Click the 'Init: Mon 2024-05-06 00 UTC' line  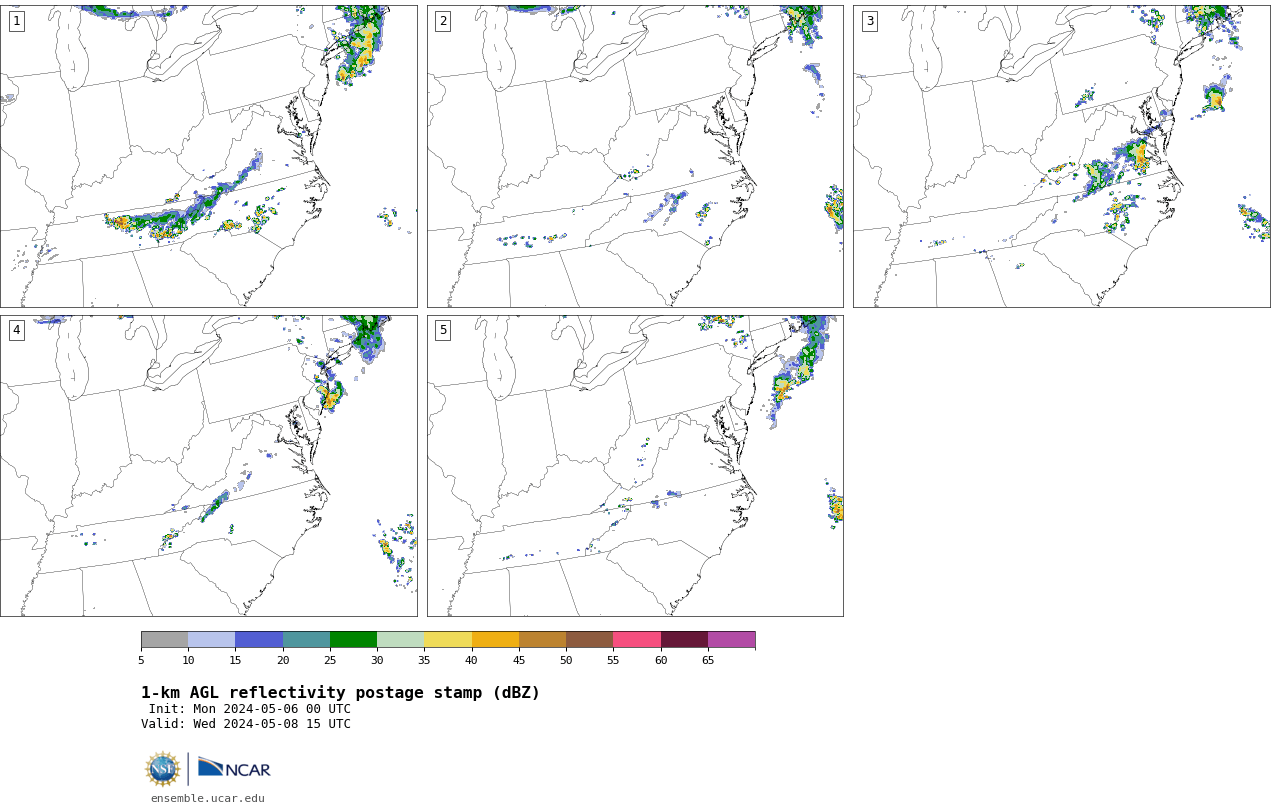(x=250, y=709)
